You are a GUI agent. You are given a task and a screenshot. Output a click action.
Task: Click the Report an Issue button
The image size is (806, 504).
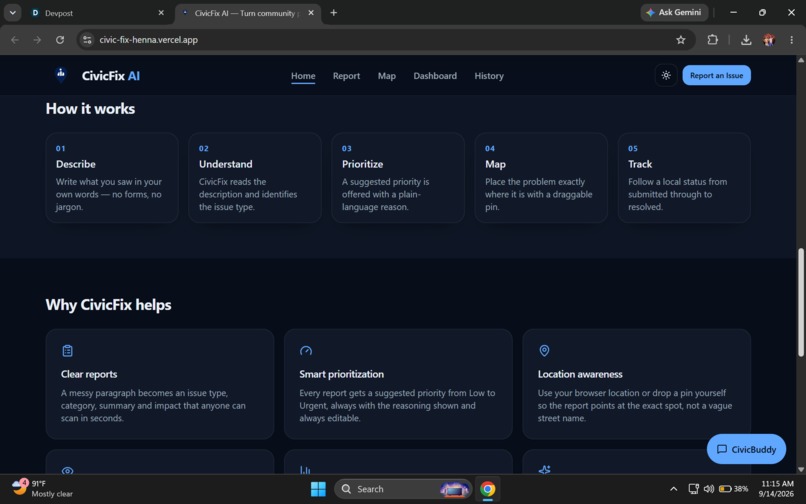click(716, 76)
